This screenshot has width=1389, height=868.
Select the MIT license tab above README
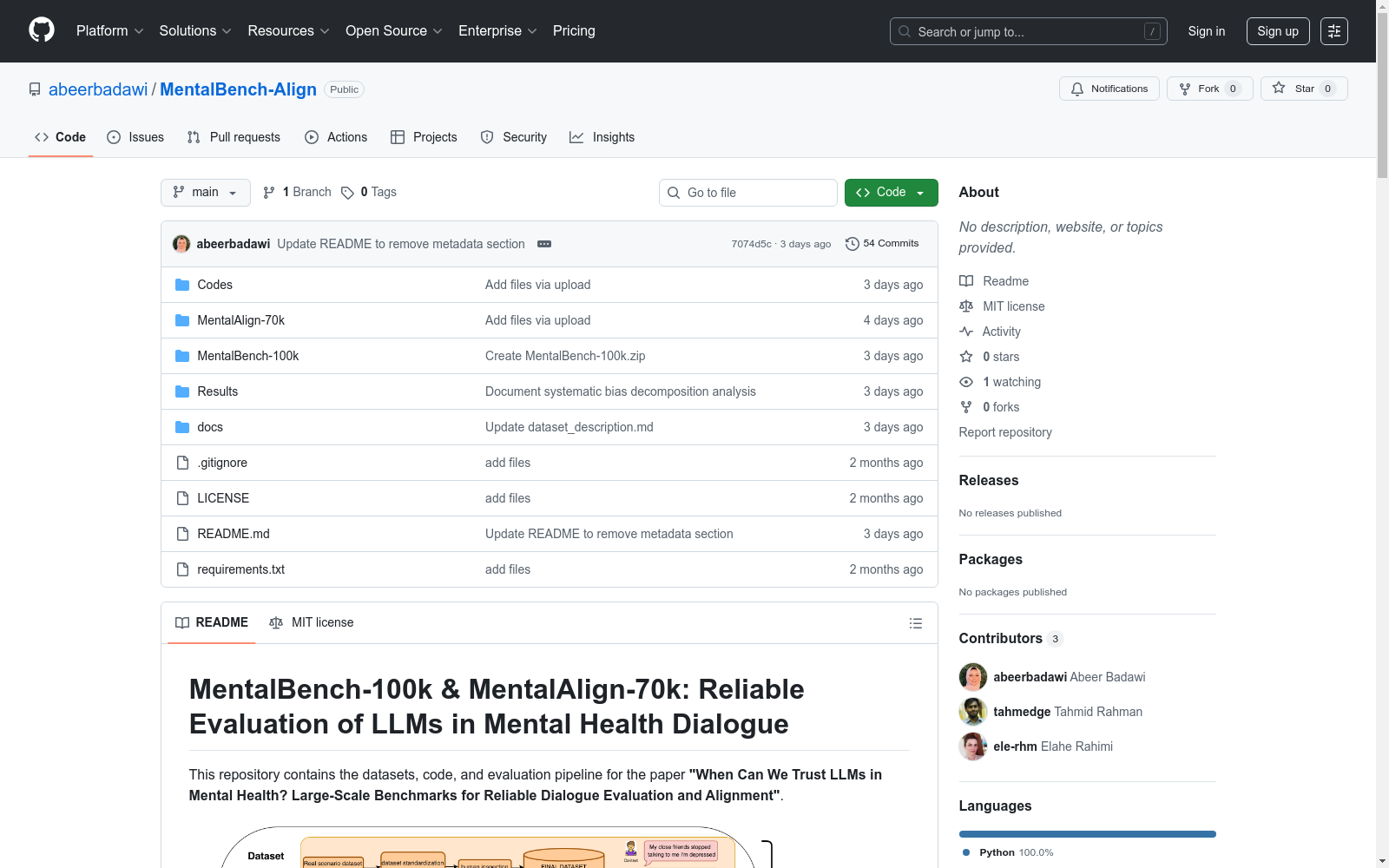point(312,622)
